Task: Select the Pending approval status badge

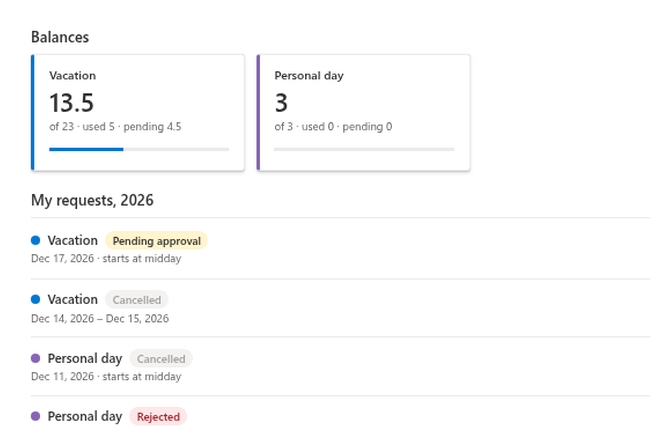Action: (156, 241)
